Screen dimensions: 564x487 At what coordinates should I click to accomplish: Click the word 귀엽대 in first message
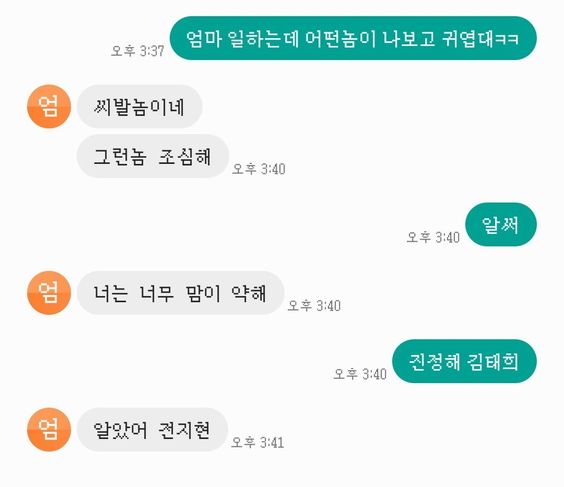click(468, 38)
